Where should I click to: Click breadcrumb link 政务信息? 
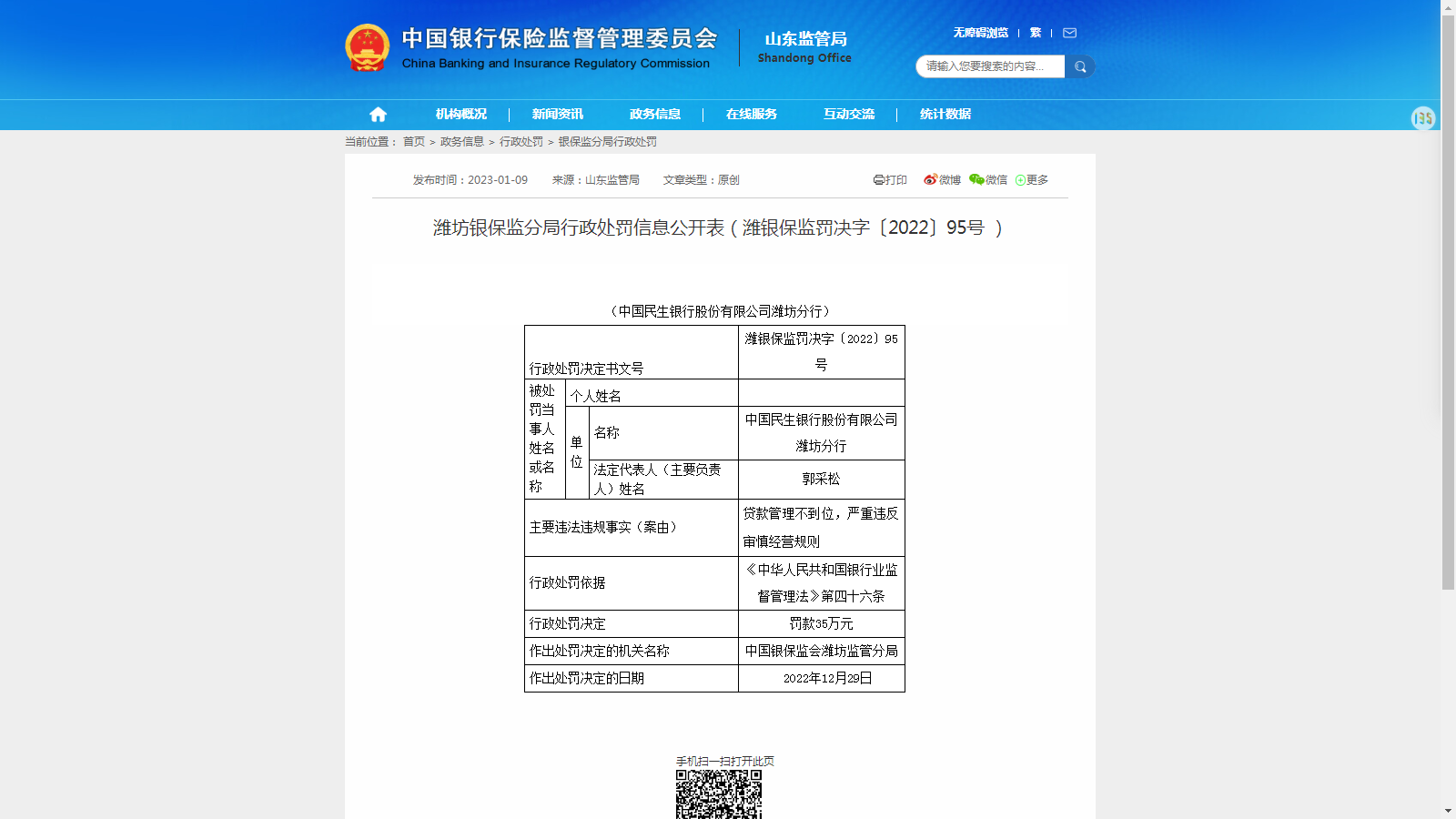click(462, 142)
